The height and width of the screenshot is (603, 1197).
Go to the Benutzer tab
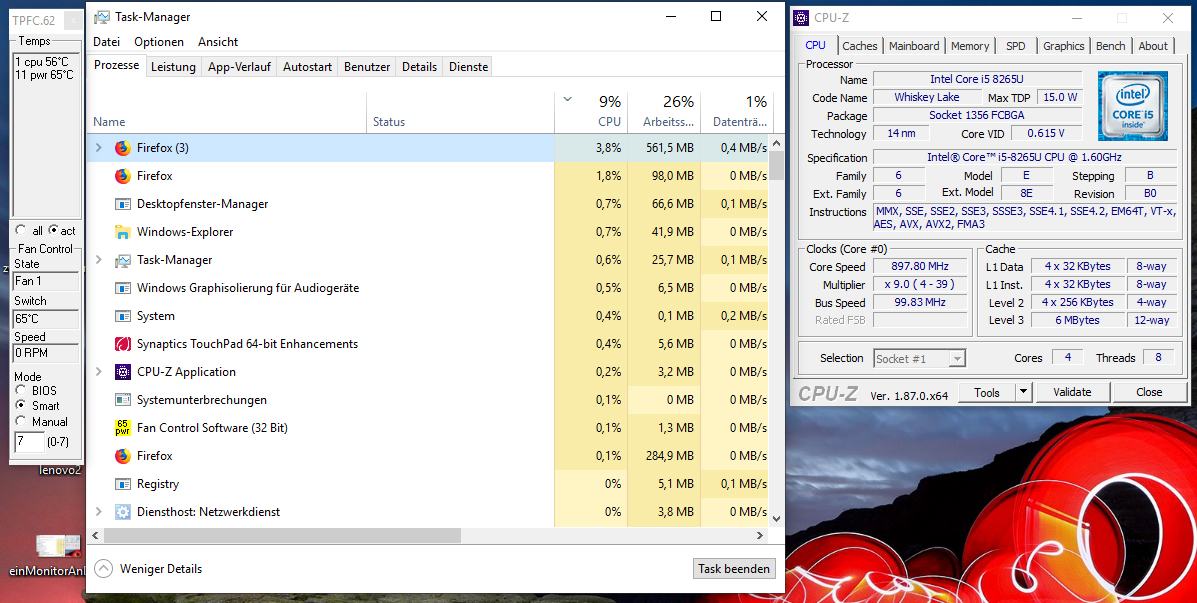(367, 67)
